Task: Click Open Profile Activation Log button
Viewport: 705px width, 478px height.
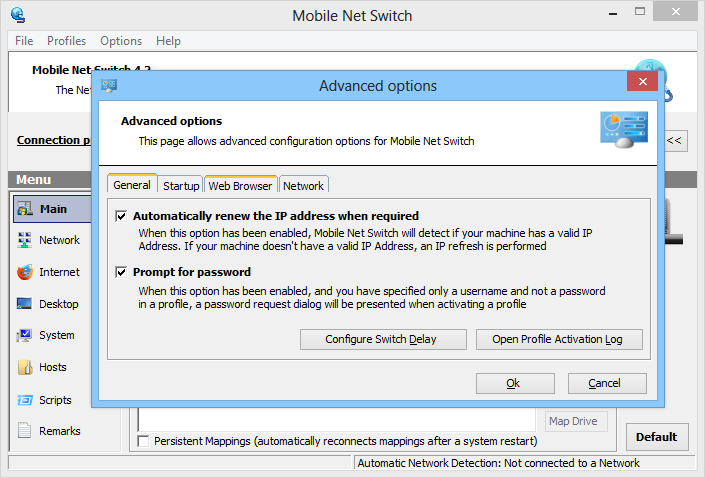Action: click(559, 339)
